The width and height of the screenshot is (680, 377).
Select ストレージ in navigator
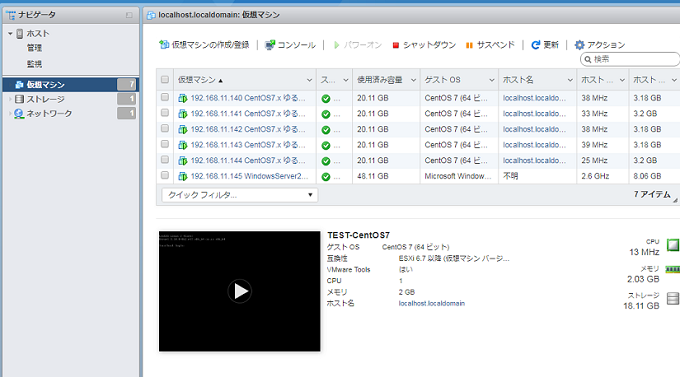46,99
